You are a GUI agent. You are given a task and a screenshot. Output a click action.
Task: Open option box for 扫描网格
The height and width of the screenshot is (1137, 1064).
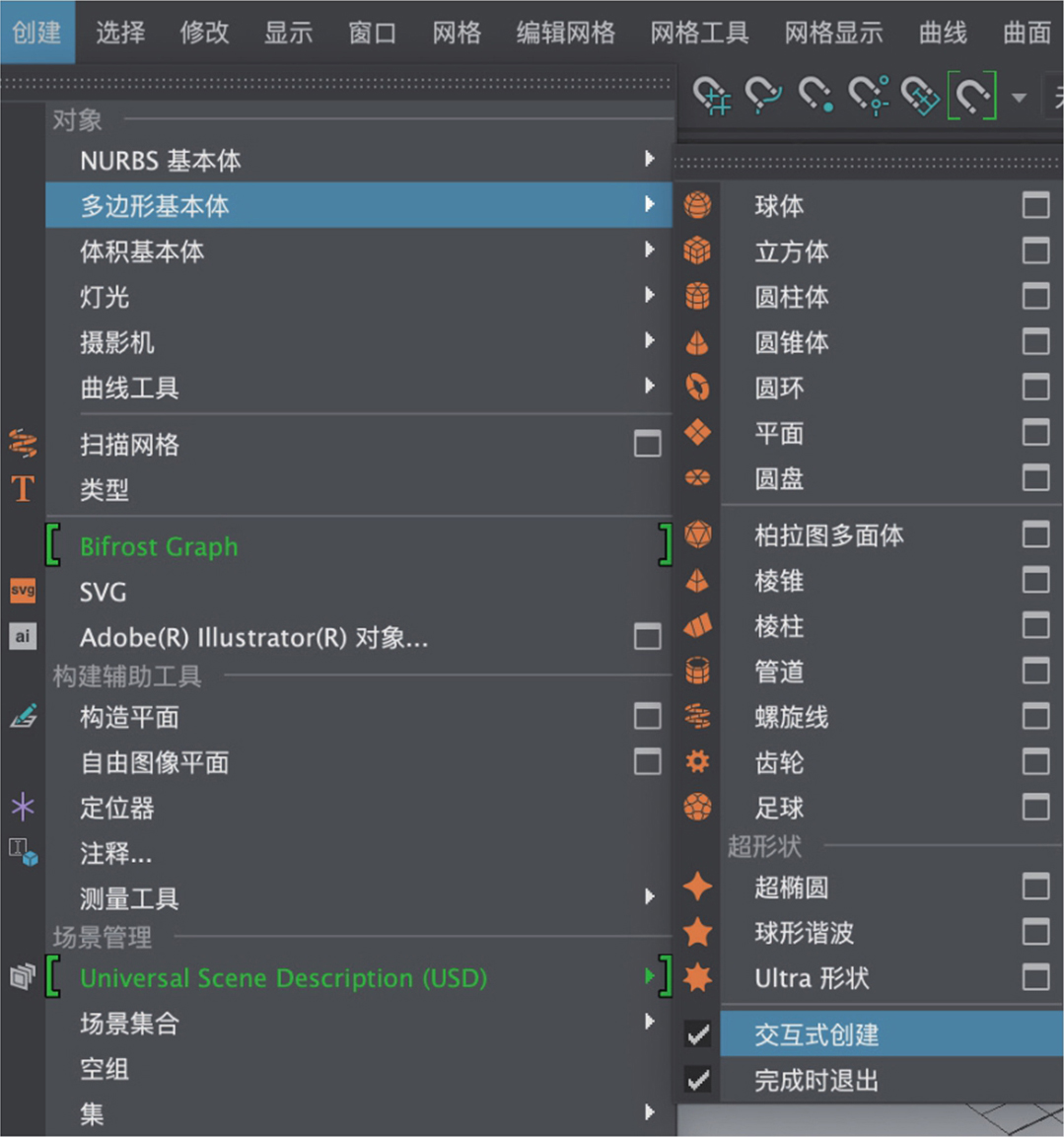pyautogui.click(x=647, y=444)
